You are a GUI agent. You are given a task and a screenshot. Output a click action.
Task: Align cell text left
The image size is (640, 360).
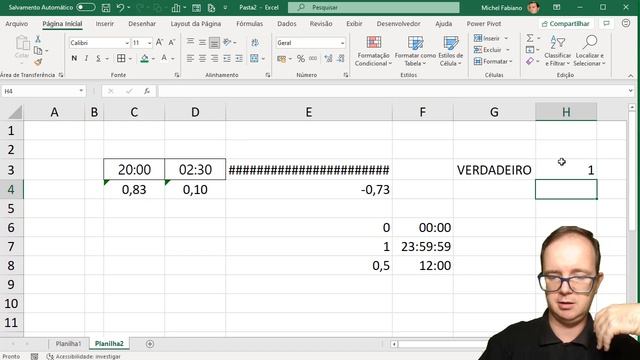pyautogui.click(x=190, y=59)
